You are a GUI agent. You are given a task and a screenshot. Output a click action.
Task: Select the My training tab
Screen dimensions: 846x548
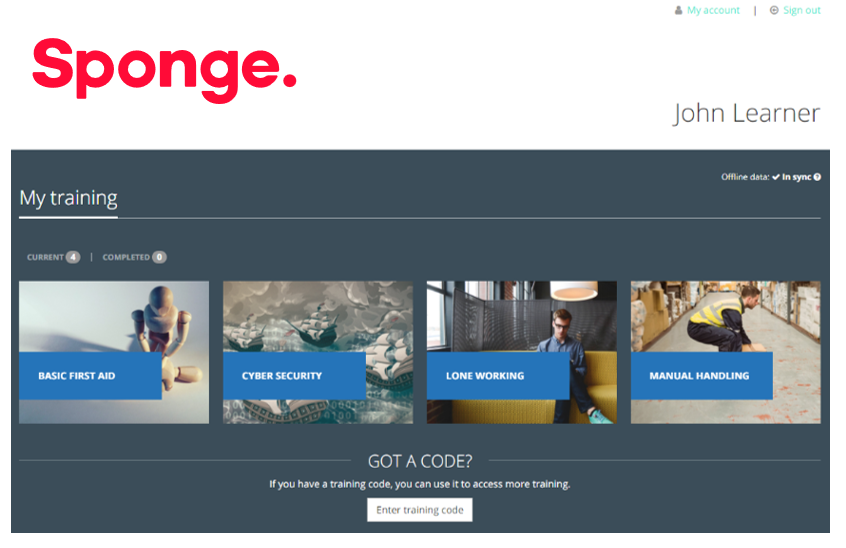point(69,198)
